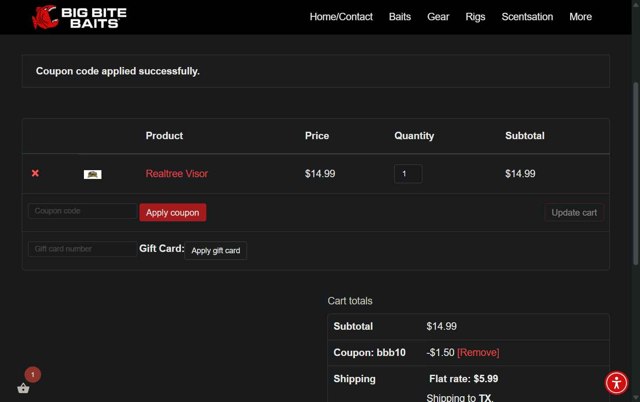Click the Apply coupon button
Image resolution: width=640 pixels, height=402 pixels.
(x=173, y=213)
